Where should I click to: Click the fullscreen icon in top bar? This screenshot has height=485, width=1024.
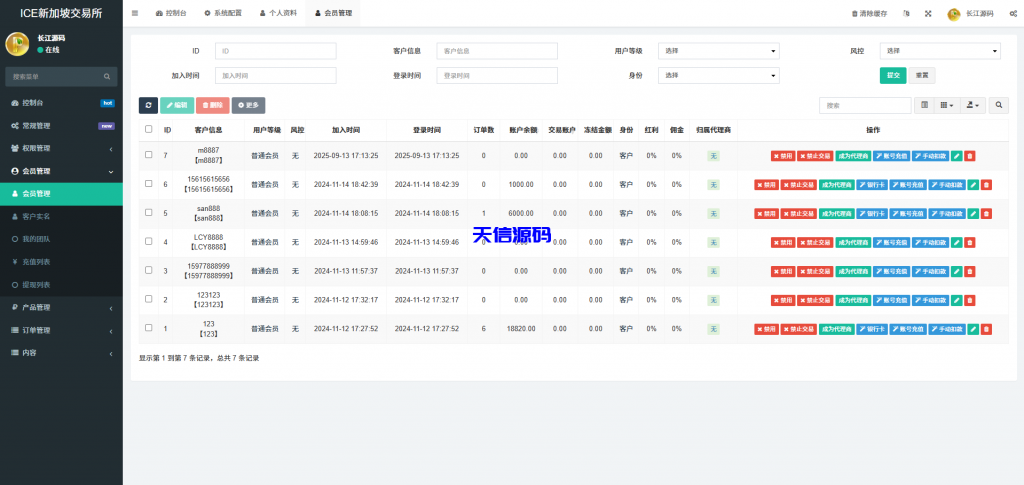click(x=927, y=14)
